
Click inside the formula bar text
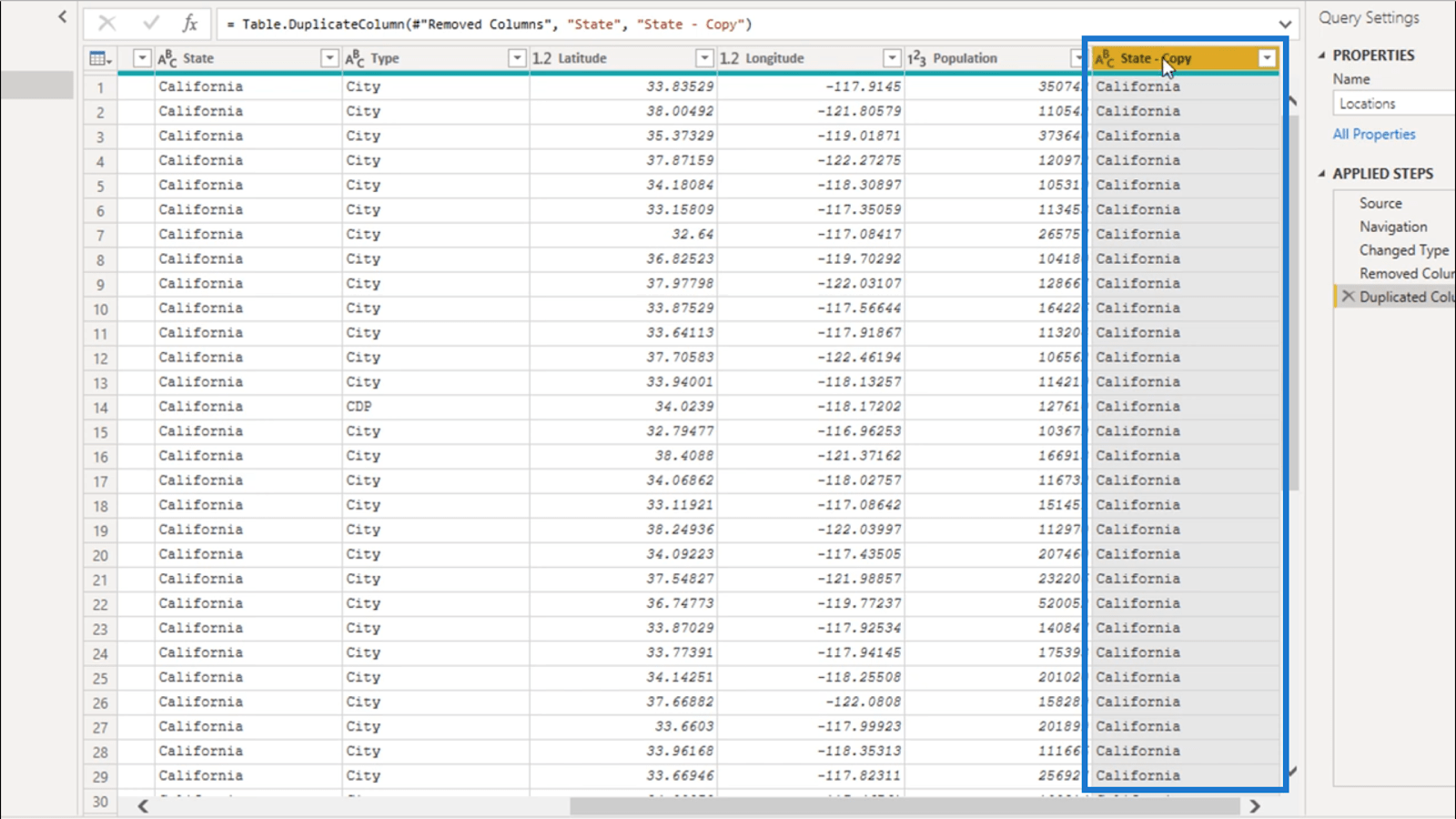point(490,25)
